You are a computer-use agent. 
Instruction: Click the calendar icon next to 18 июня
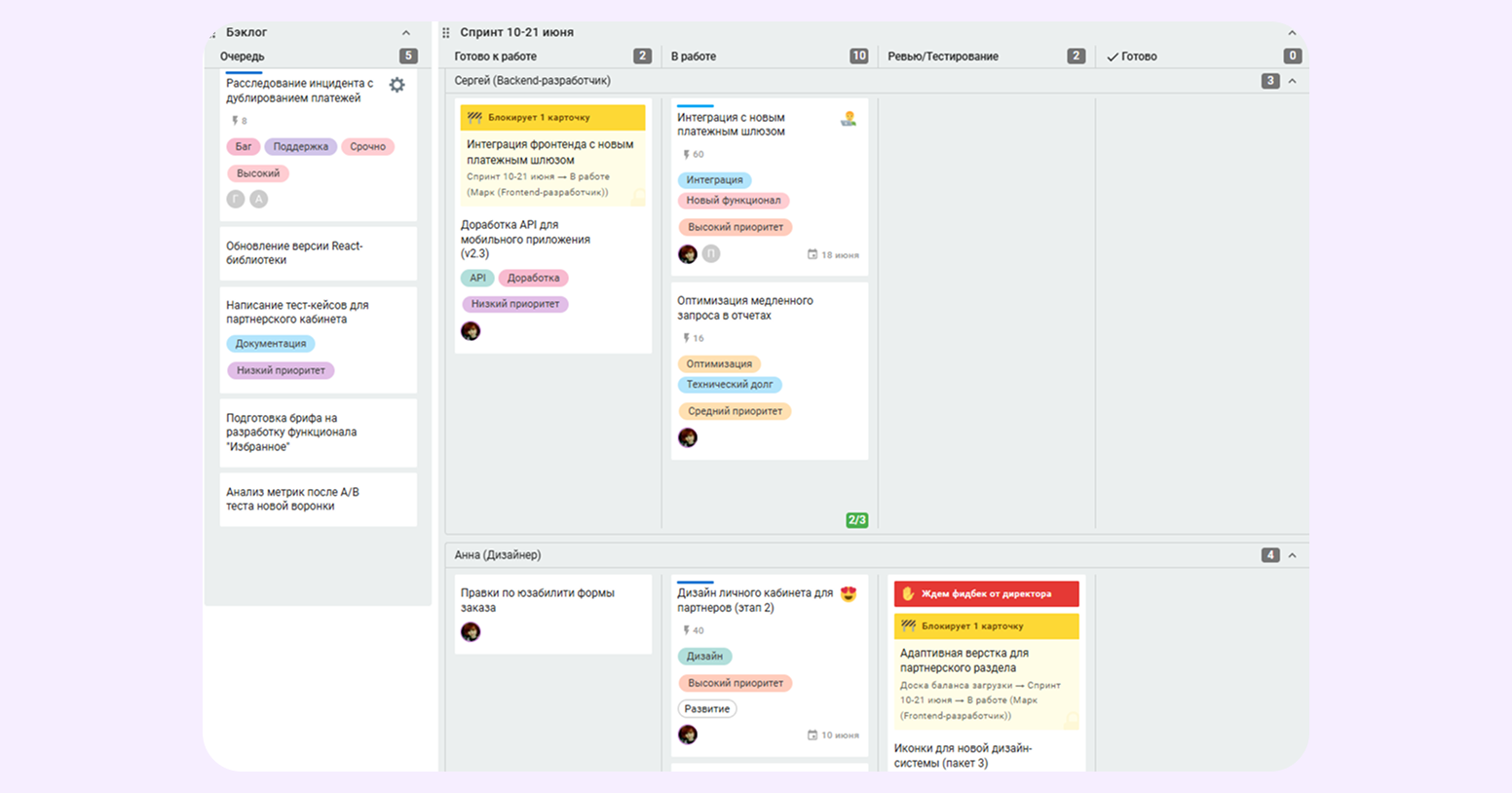pos(812,255)
